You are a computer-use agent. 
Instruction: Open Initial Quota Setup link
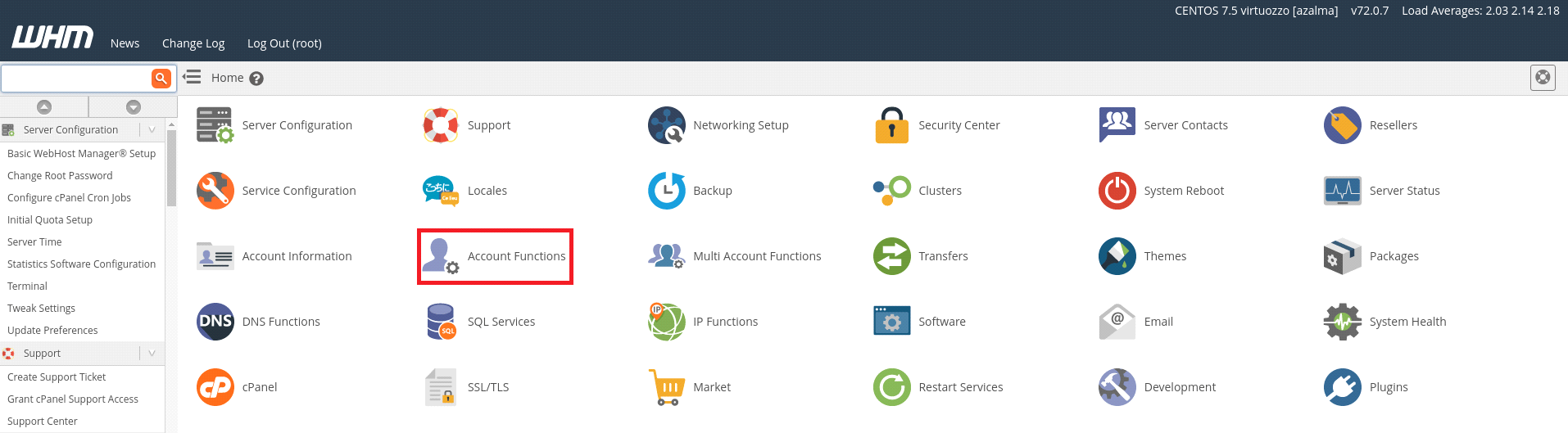(50, 219)
